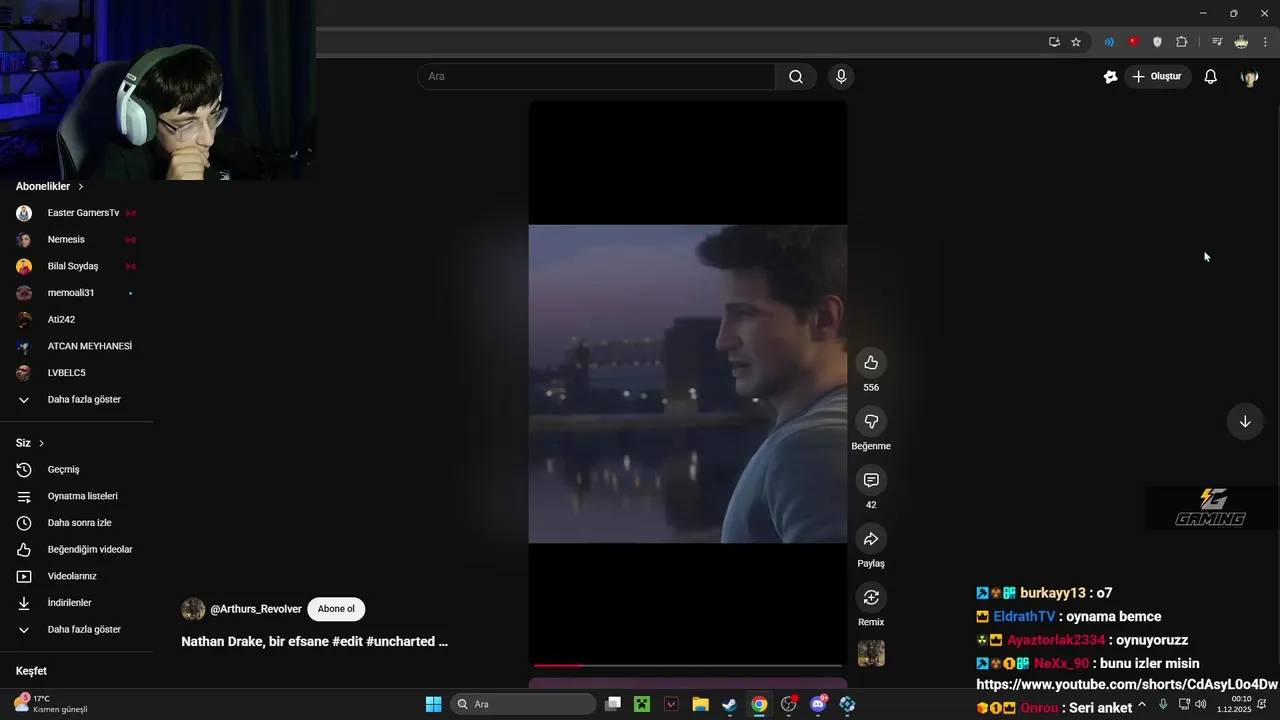This screenshot has height=720, width=1280.
Task: Click the Keşfet section heading
Action: click(x=31, y=671)
